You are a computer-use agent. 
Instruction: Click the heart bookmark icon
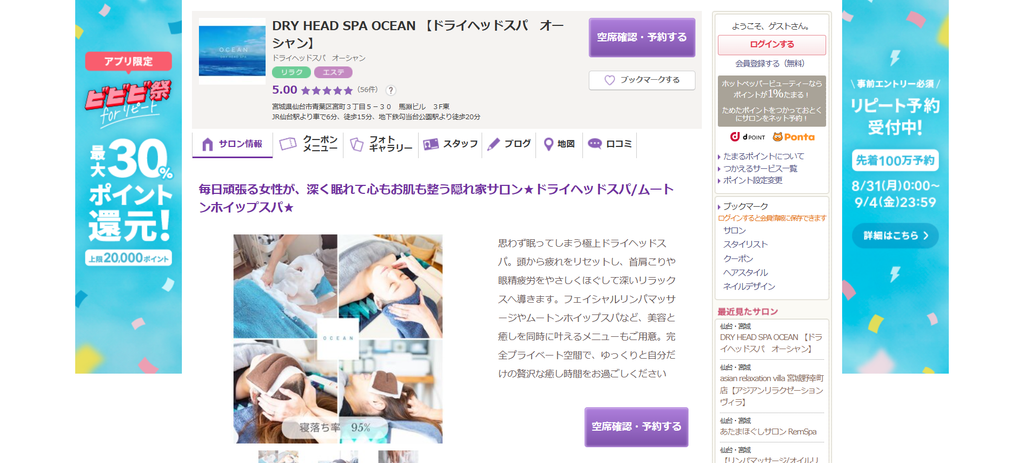(609, 80)
